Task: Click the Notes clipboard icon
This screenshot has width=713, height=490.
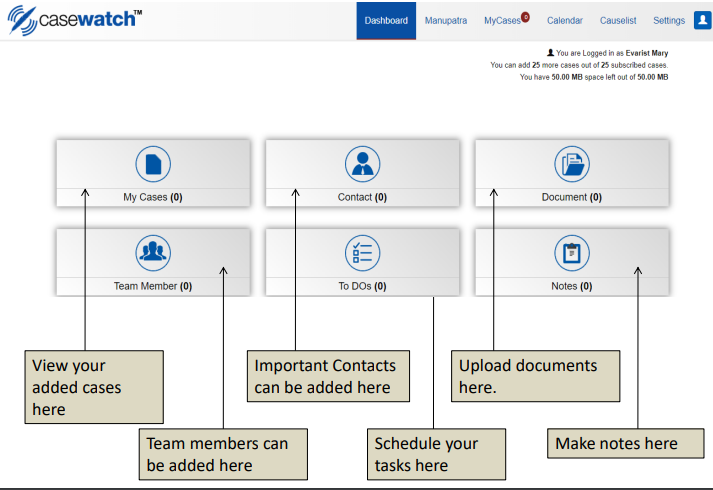Action: pyautogui.click(x=572, y=253)
